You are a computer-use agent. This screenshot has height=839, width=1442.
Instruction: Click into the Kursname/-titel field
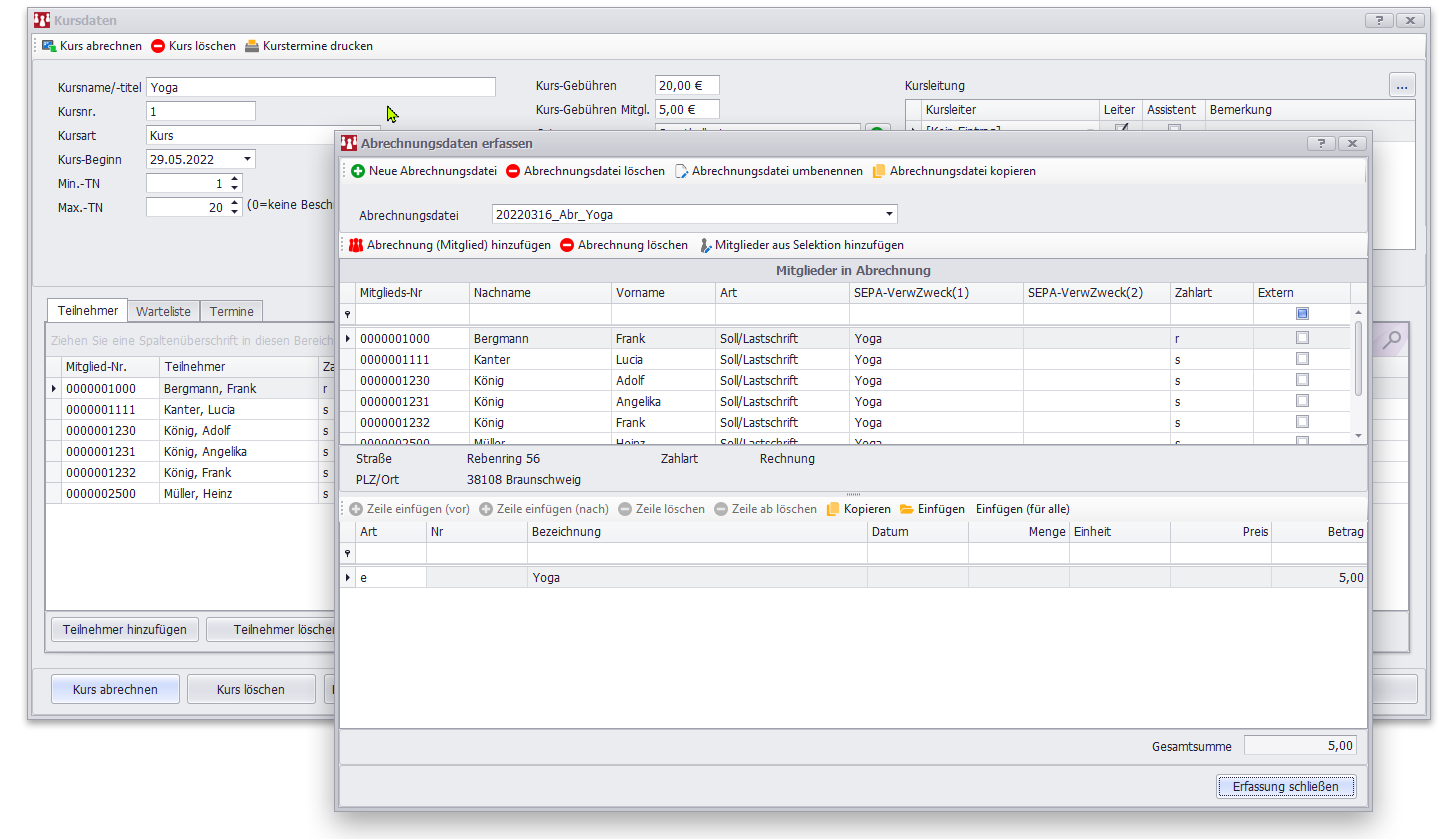320,87
